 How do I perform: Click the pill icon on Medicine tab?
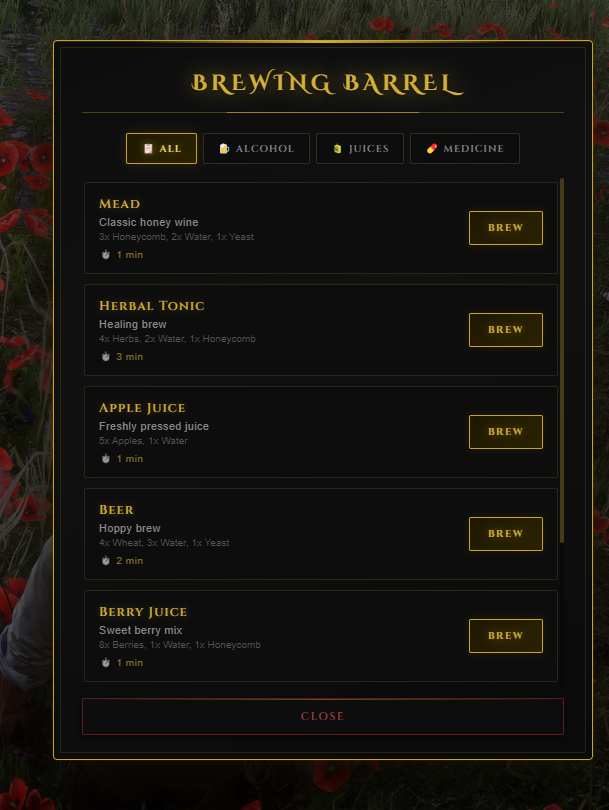[x=432, y=149]
